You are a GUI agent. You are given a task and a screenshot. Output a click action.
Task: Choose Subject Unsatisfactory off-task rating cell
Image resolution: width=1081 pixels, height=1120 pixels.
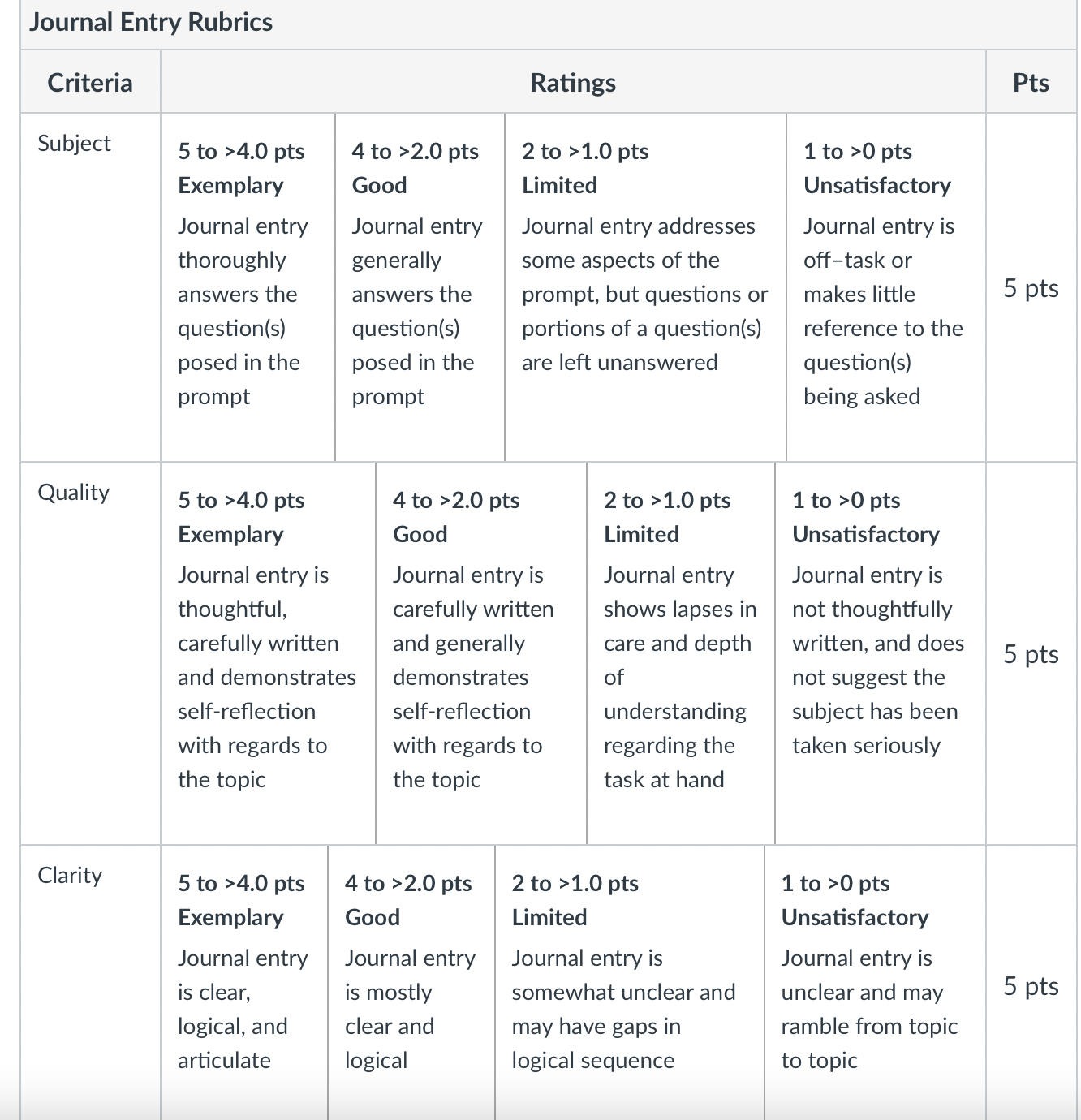pos(886,287)
